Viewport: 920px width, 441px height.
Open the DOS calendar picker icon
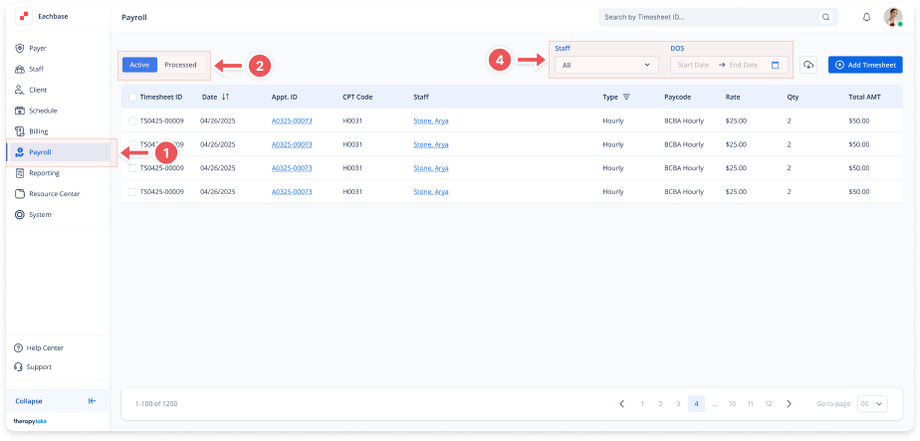[x=775, y=65]
